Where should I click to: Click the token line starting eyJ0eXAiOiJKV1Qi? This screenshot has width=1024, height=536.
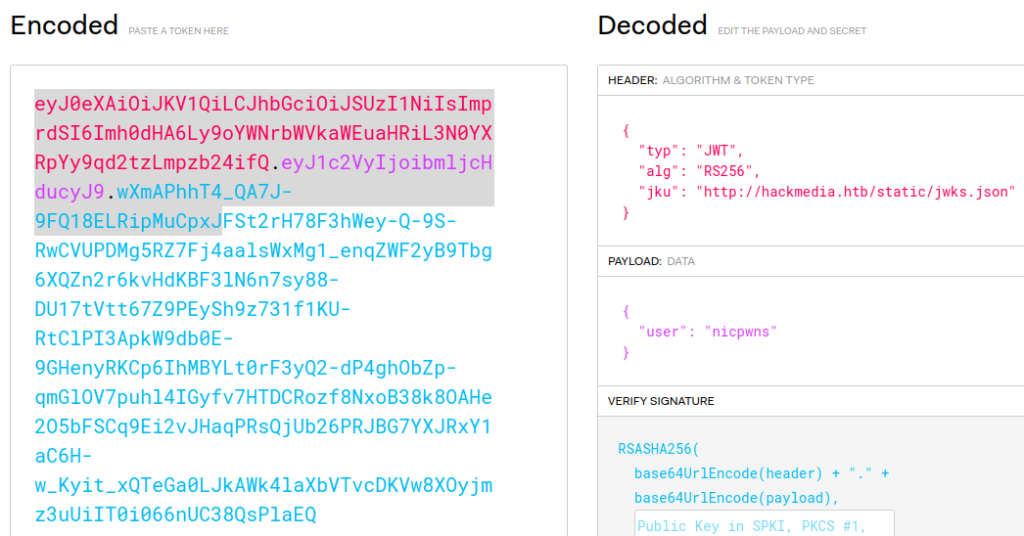[x=263, y=104]
